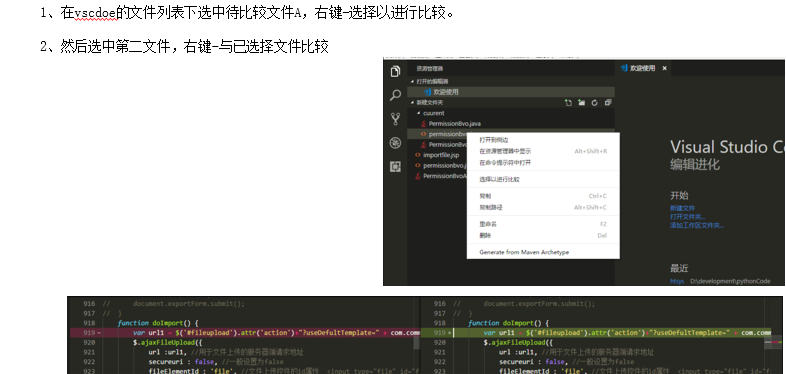
Task: Click the 资源管理器 panel title
Action: click(x=430, y=69)
